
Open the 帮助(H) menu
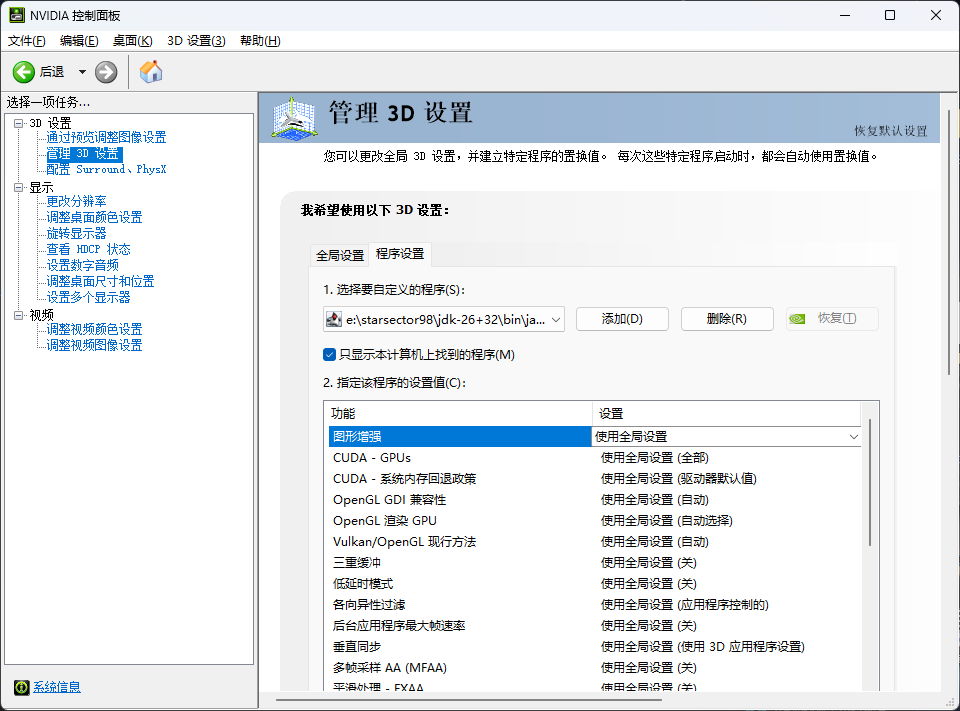pyautogui.click(x=260, y=40)
